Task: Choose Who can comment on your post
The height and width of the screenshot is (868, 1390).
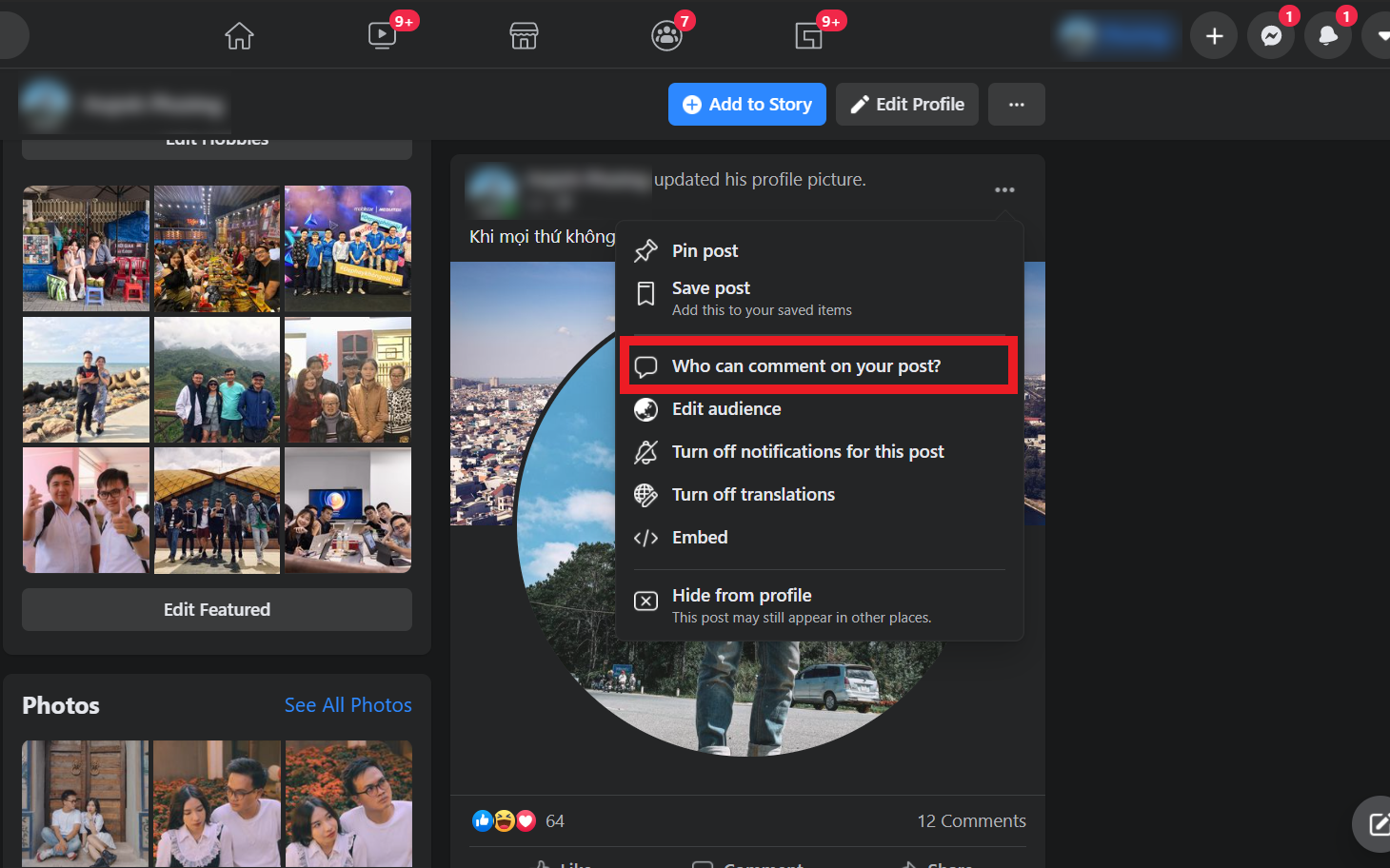Action: [x=805, y=366]
